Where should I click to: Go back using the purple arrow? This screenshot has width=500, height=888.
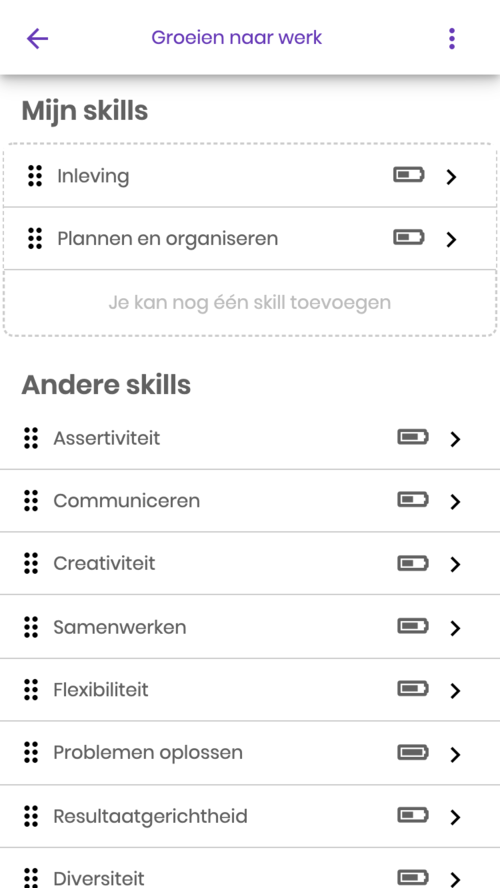click(37, 39)
